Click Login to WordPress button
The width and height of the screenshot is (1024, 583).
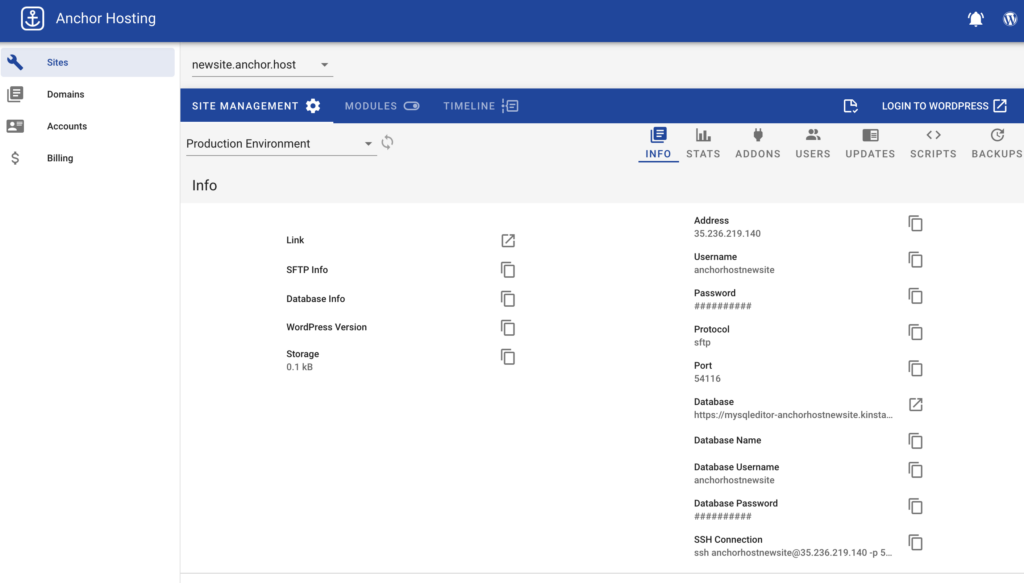(944, 106)
